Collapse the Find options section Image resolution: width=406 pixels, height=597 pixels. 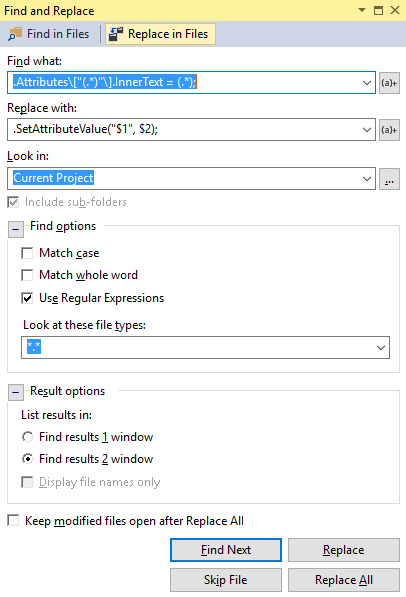(x=16, y=229)
